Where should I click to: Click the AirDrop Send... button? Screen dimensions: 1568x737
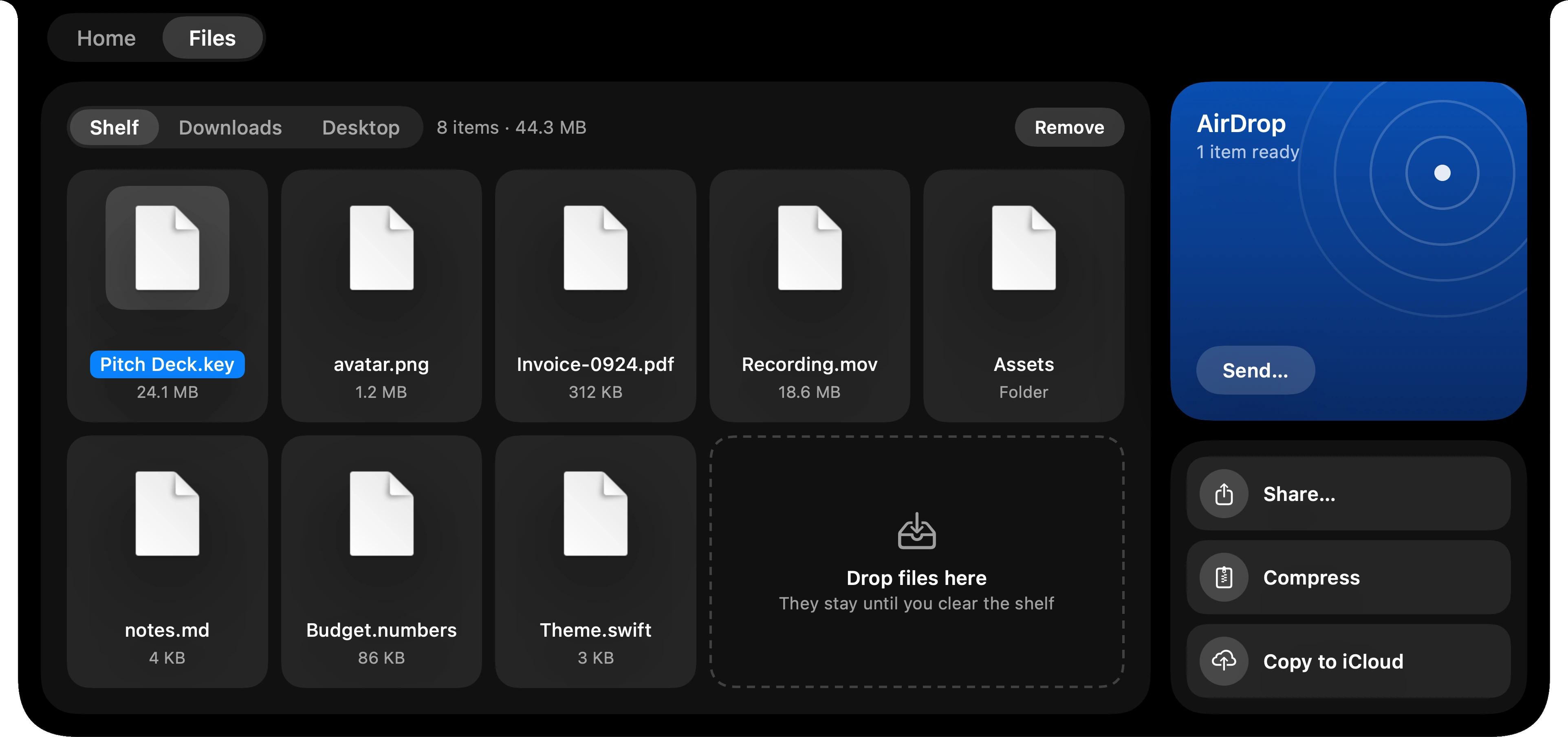coord(1255,370)
